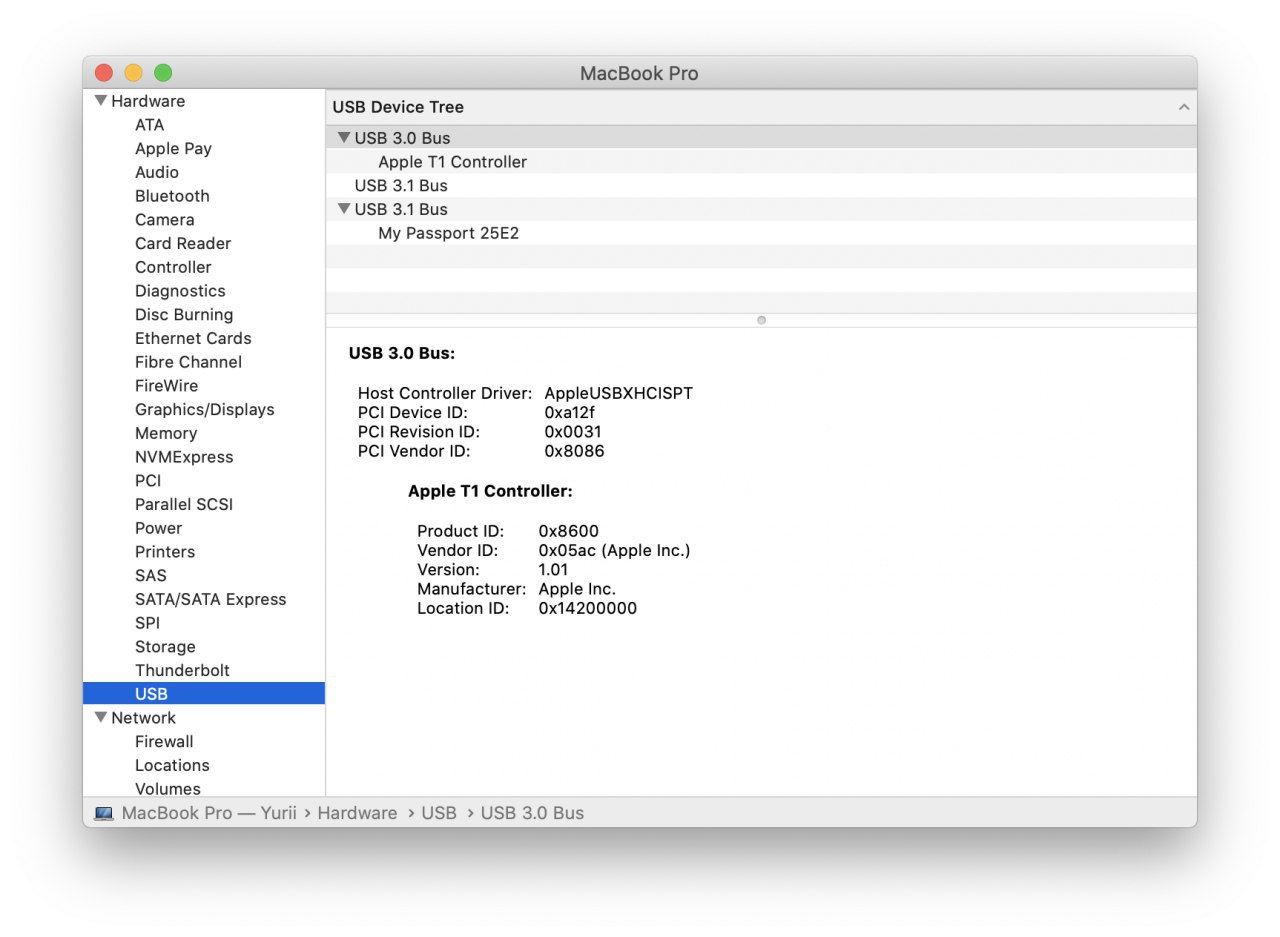Collapse the Network section triangle

100,718
